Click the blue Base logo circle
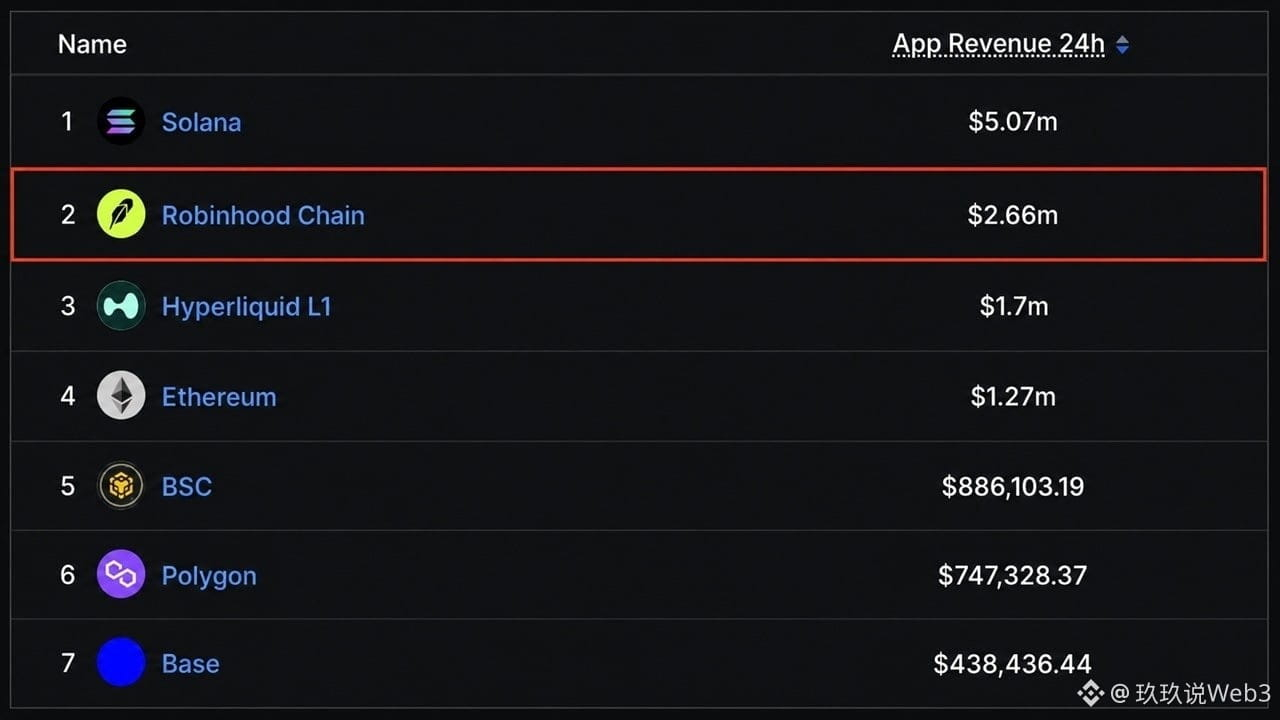This screenshot has width=1280, height=720. click(x=121, y=663)
